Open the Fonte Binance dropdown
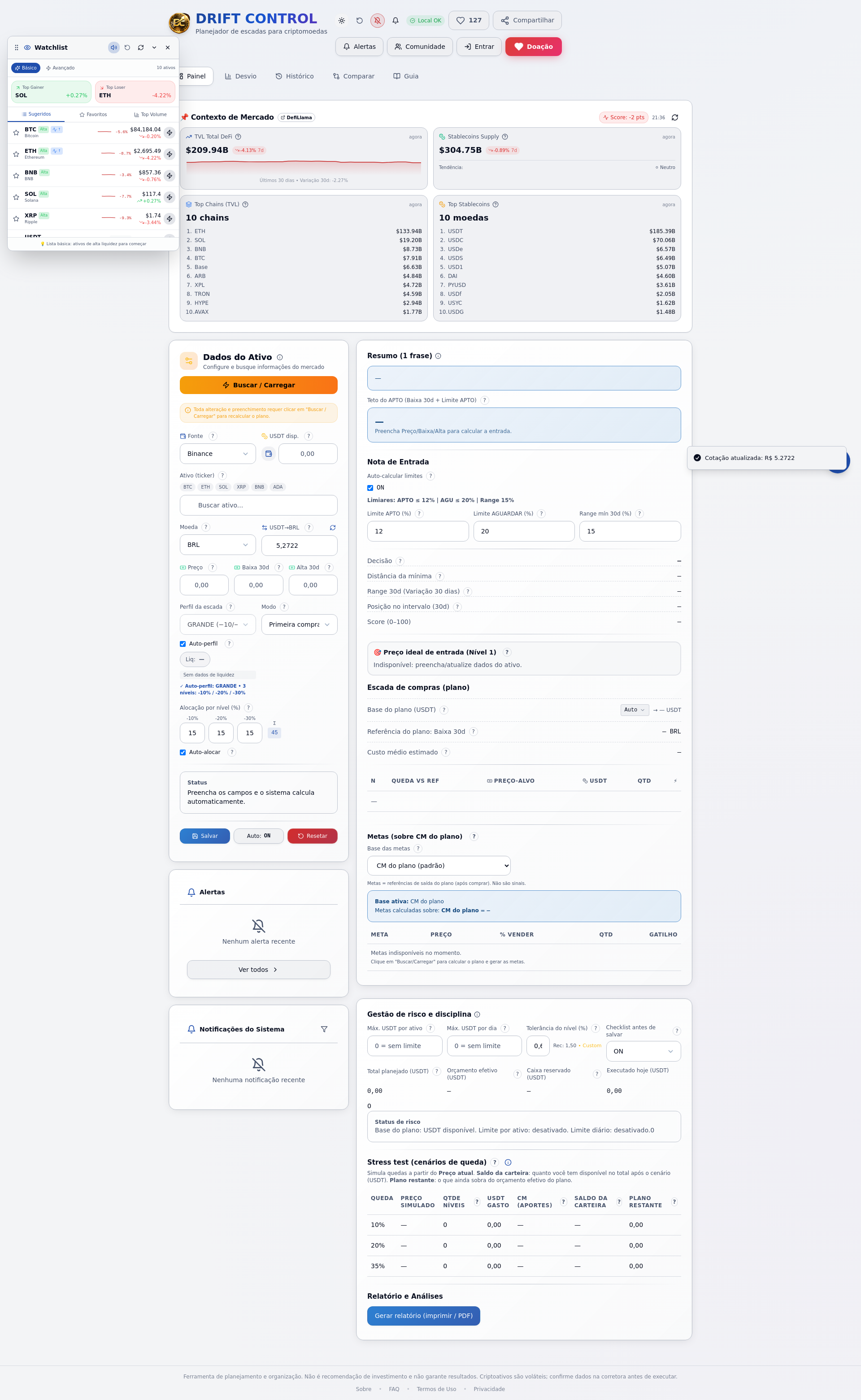This screenshot has width=861, height=1400. (217, 454)
